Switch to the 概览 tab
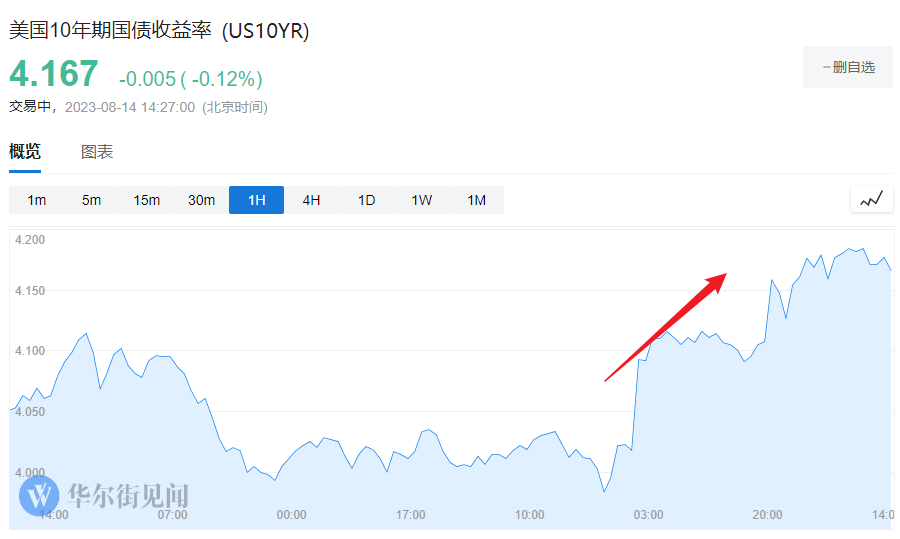This screenshot has height=539, width=900. [x=25, y=152]
